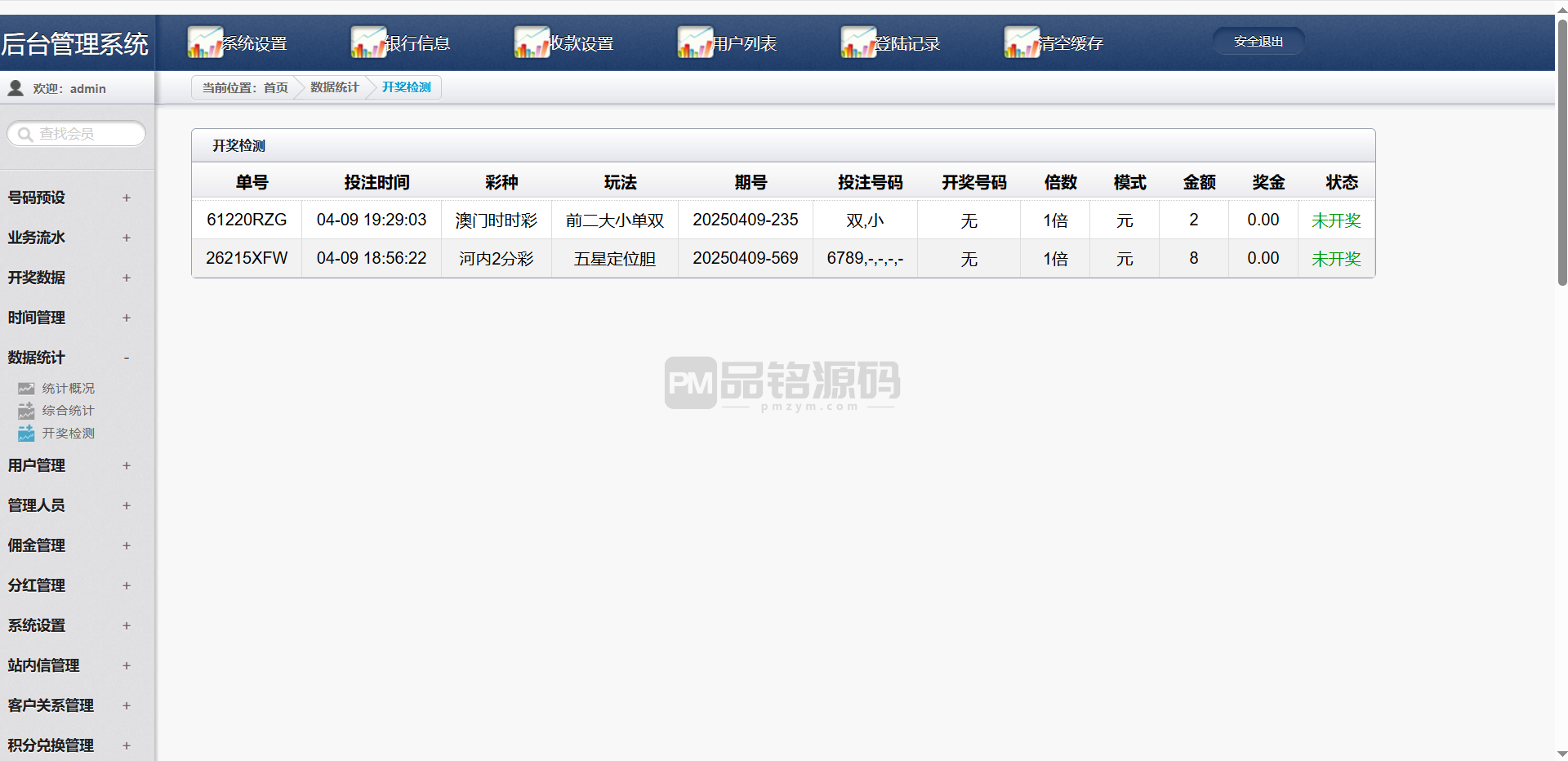The width and height of the screenshot is (1568, 761).
Task: Expand the 分红管理 sidebar section
Action: tap(127, 585)
